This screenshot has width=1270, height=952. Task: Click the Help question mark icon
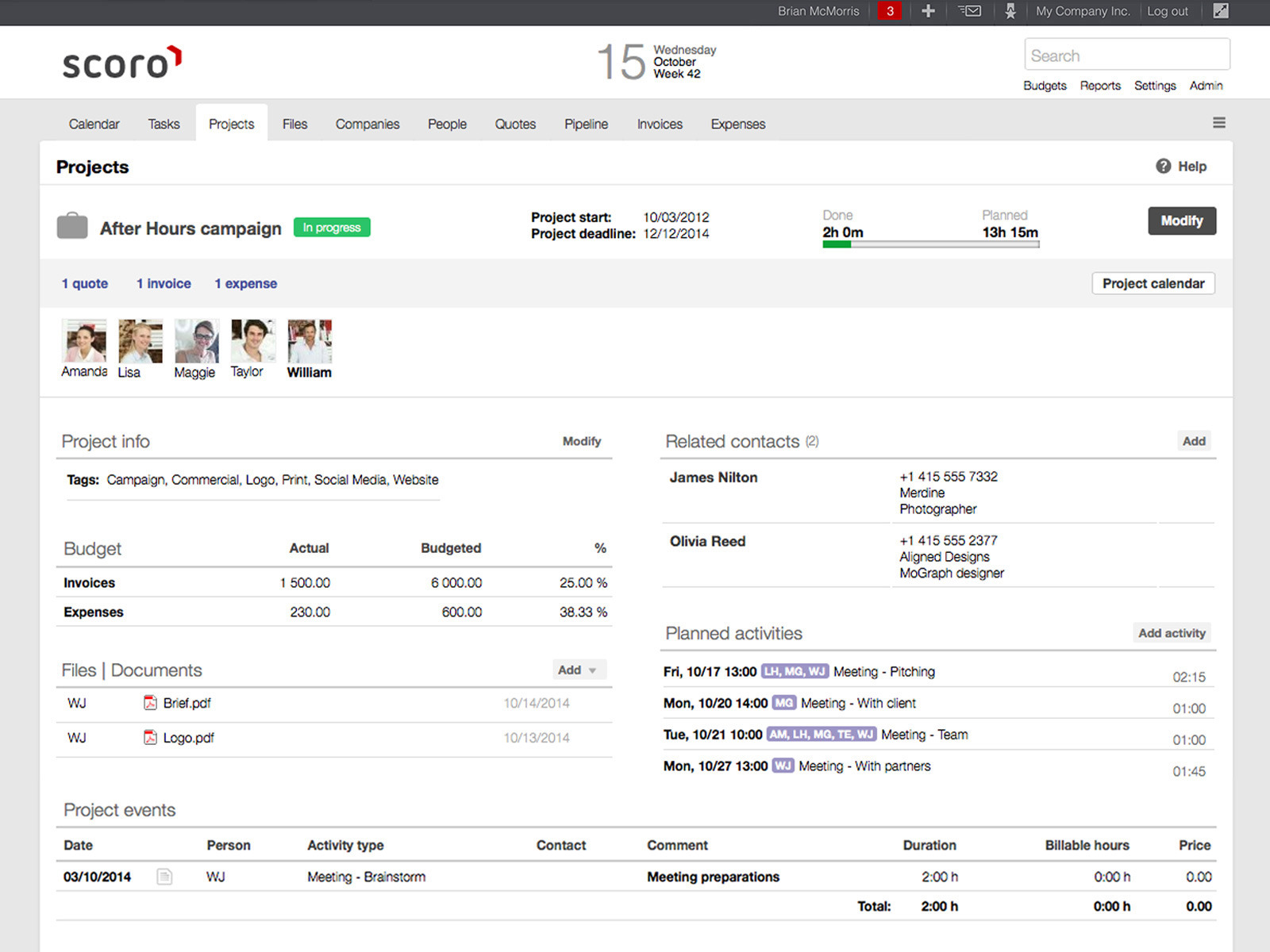pyautogui.click(x=1164, y=166)
